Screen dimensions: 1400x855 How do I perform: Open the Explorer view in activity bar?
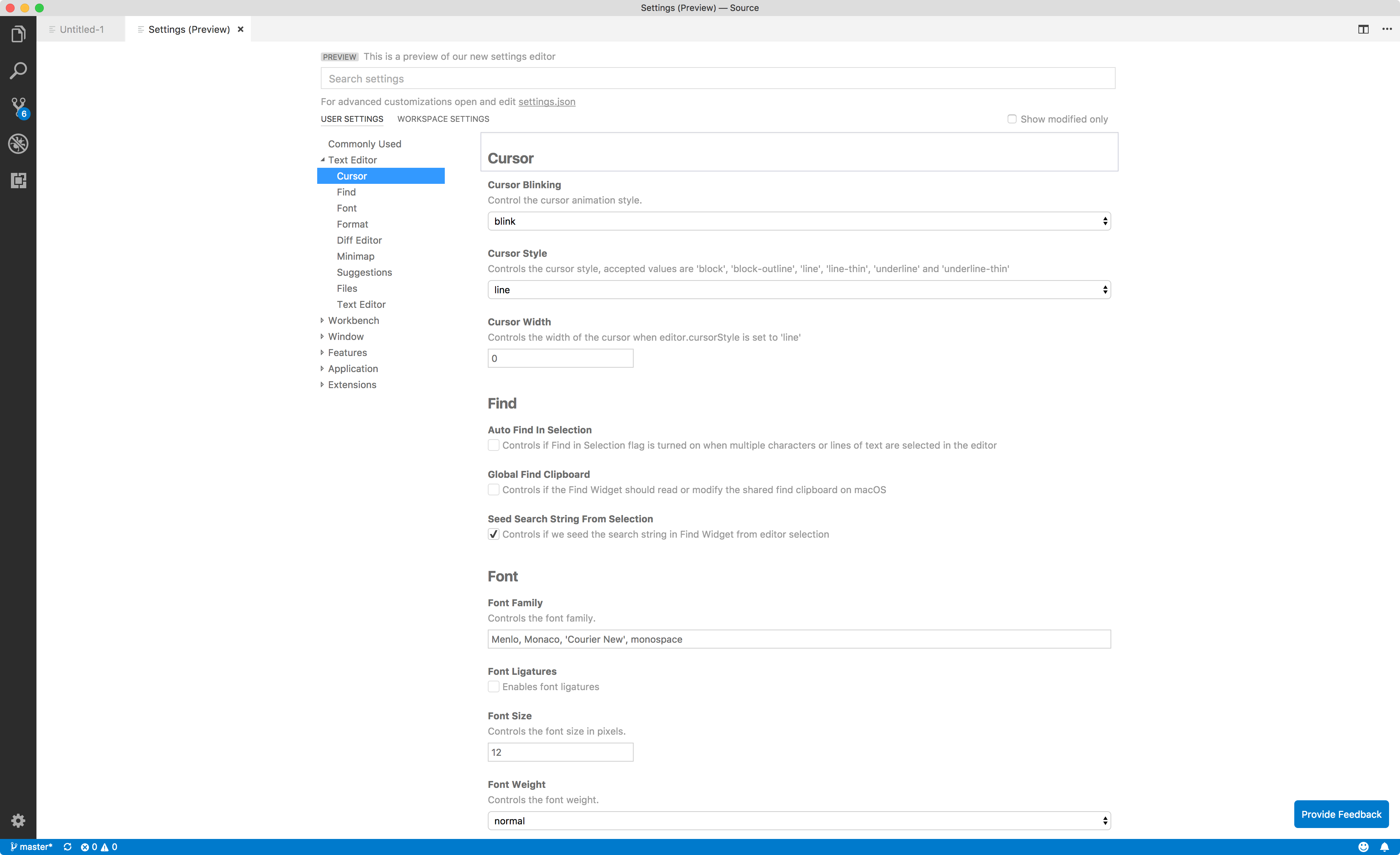(18, 34)
